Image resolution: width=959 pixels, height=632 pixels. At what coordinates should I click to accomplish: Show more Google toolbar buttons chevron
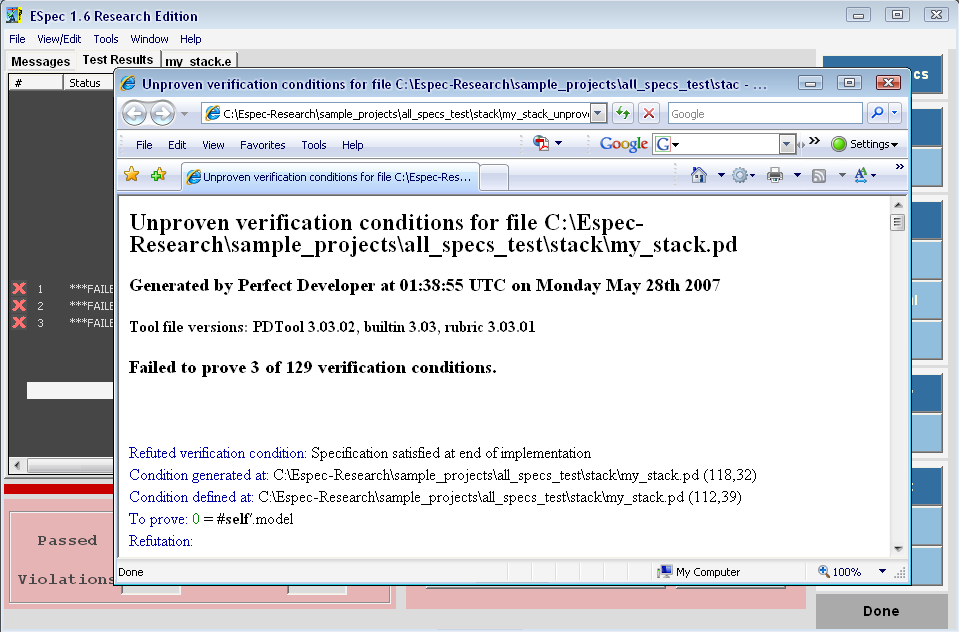pyautogui.click(x=814, y=141)
